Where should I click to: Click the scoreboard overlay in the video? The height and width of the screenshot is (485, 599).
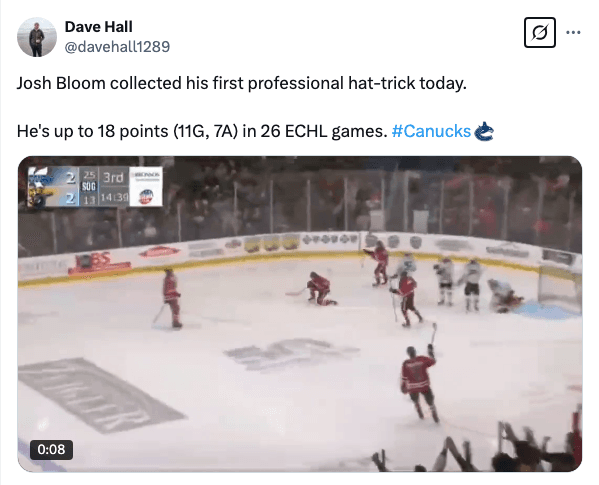[95, 187]
